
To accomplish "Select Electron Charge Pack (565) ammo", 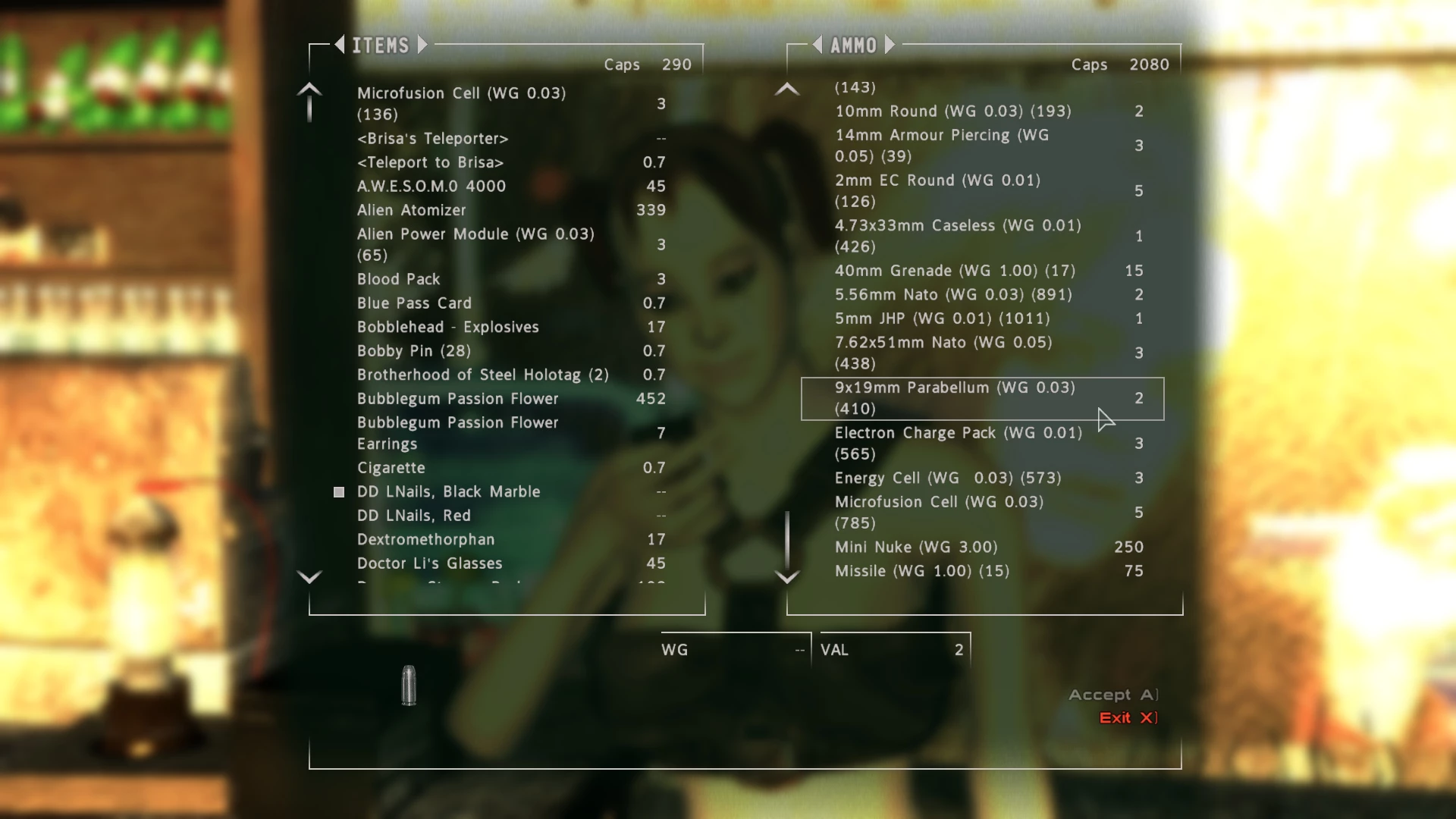I will point(990,444).
